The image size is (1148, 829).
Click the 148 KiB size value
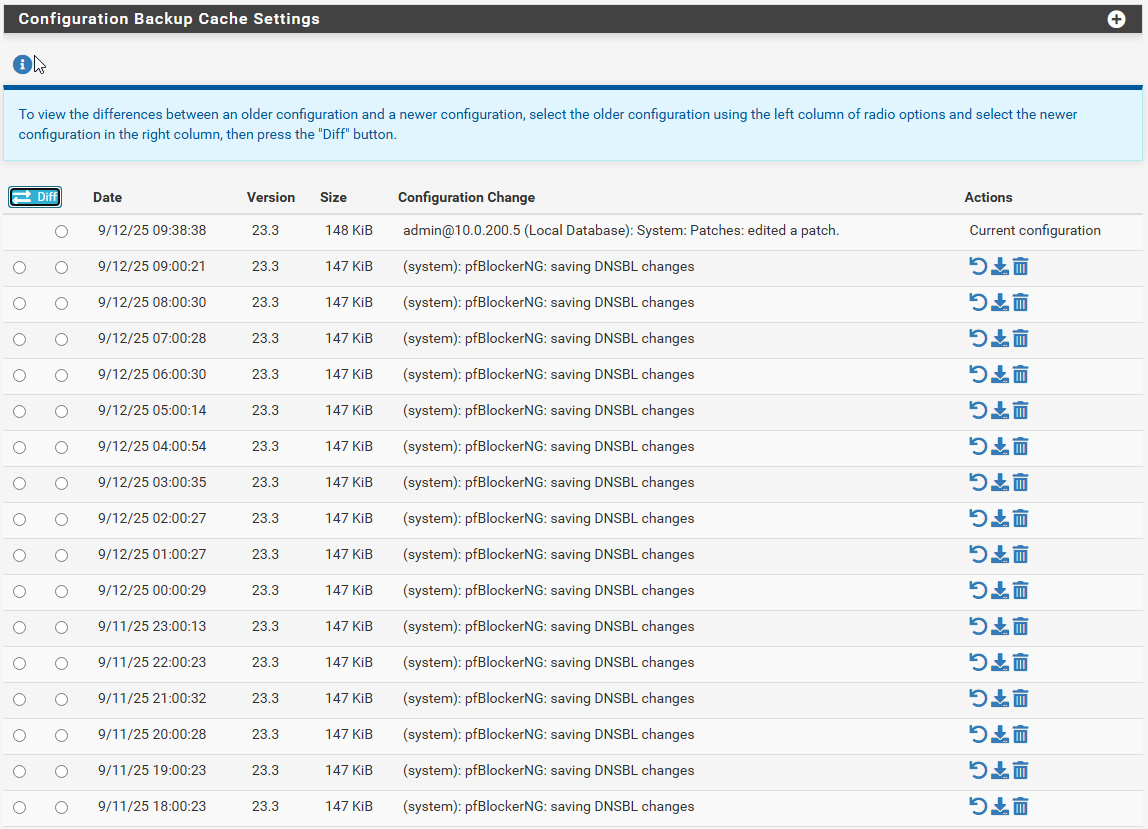(x=348, y=231)
